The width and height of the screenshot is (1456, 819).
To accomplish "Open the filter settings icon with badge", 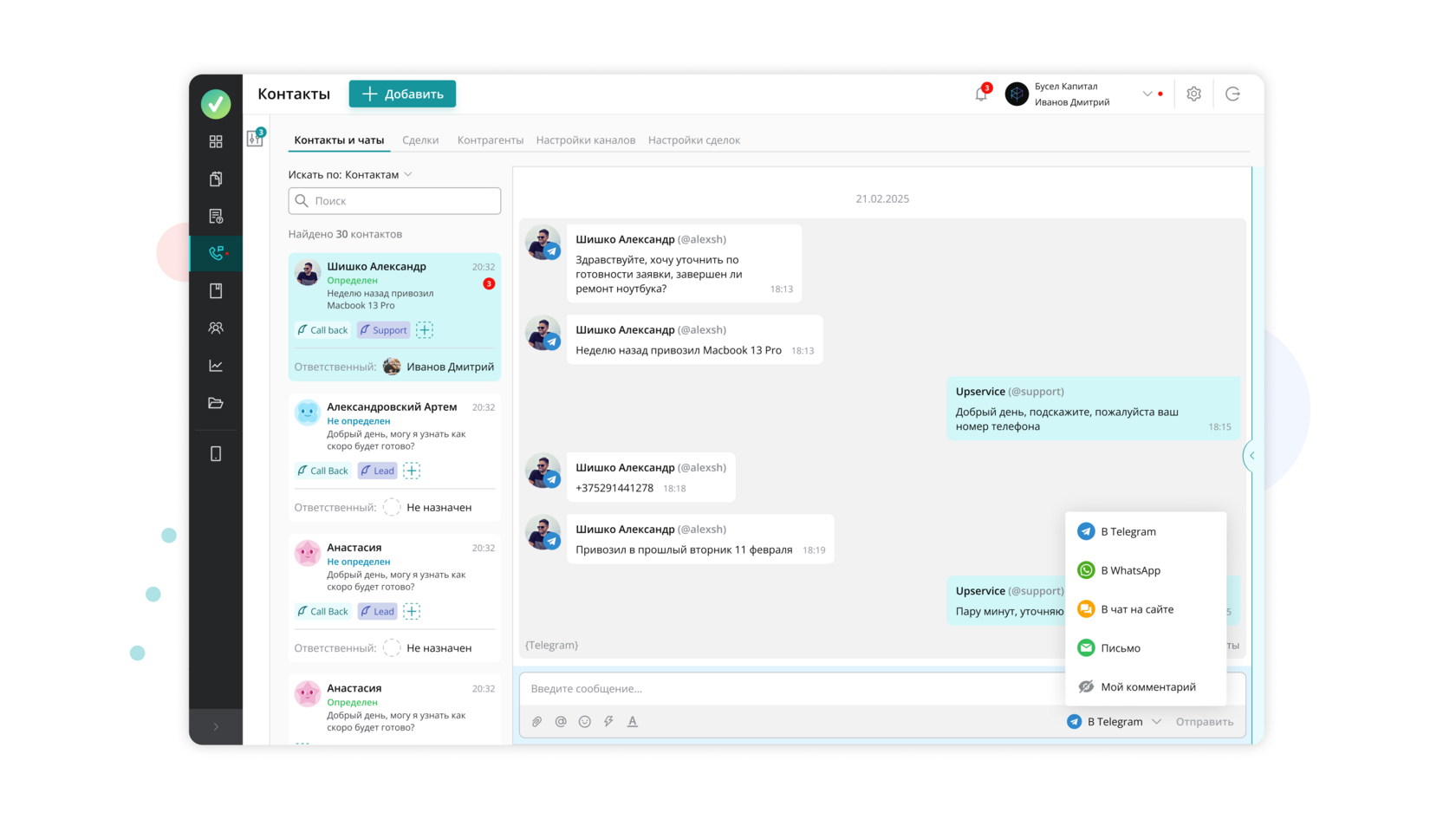I will tap(255, 139).
